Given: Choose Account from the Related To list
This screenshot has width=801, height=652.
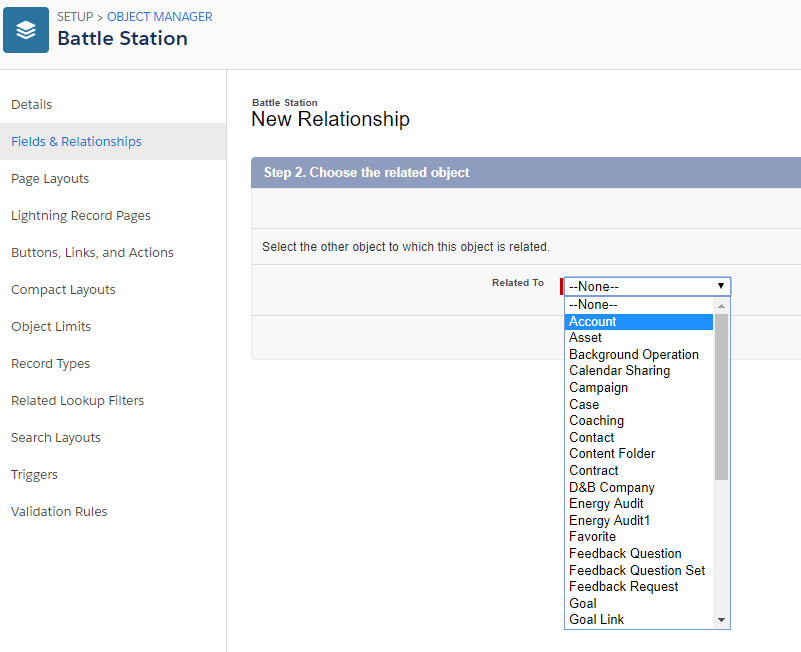Looking at the screenshot, I should (593, 321).
